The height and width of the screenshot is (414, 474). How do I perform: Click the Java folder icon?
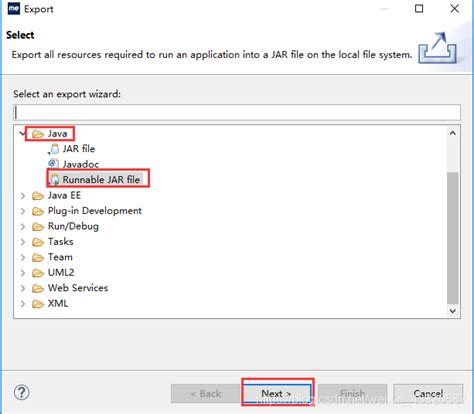click(x=38, y=134)
